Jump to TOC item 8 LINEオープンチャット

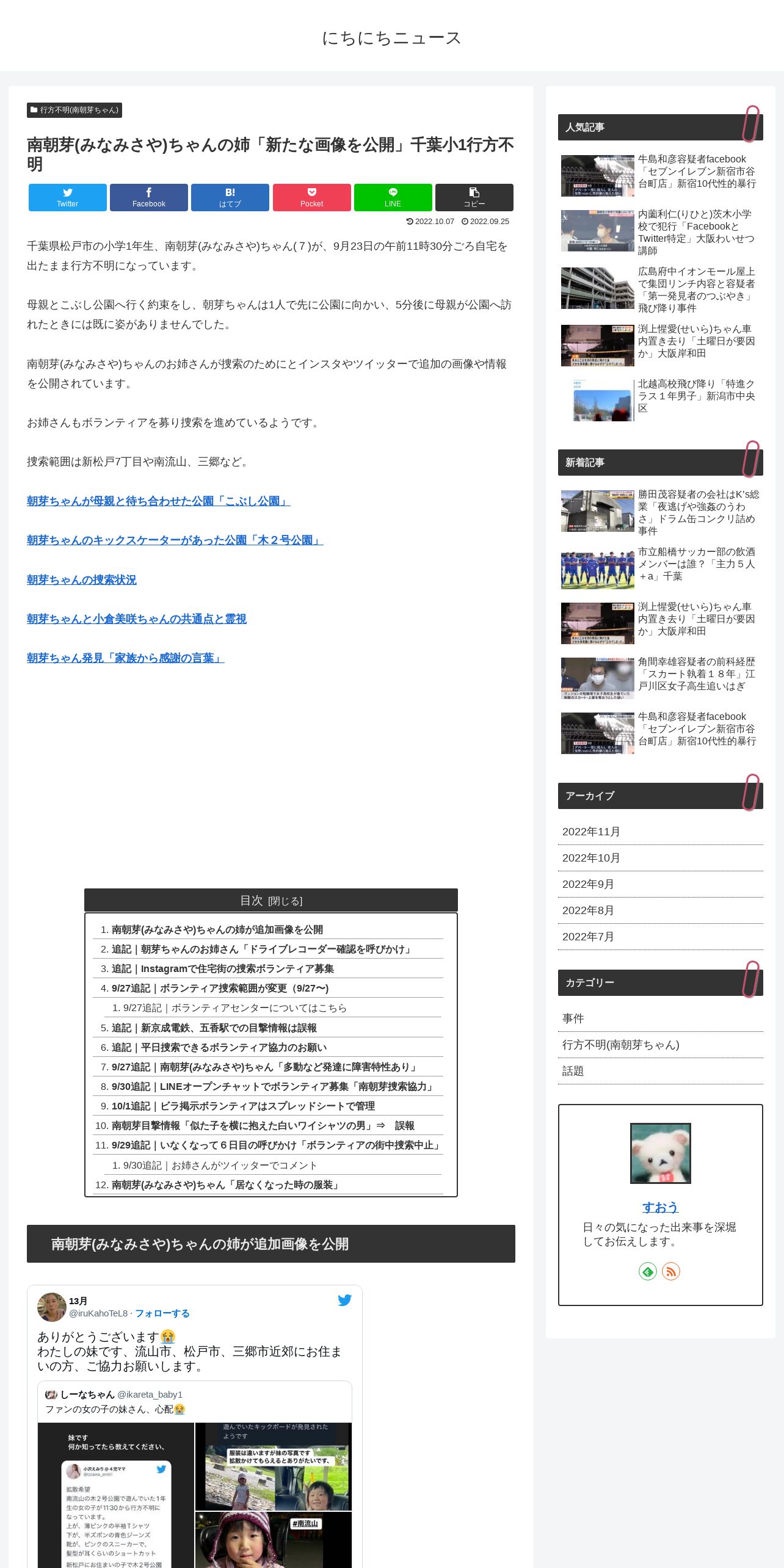click(x=274, y=1087)
